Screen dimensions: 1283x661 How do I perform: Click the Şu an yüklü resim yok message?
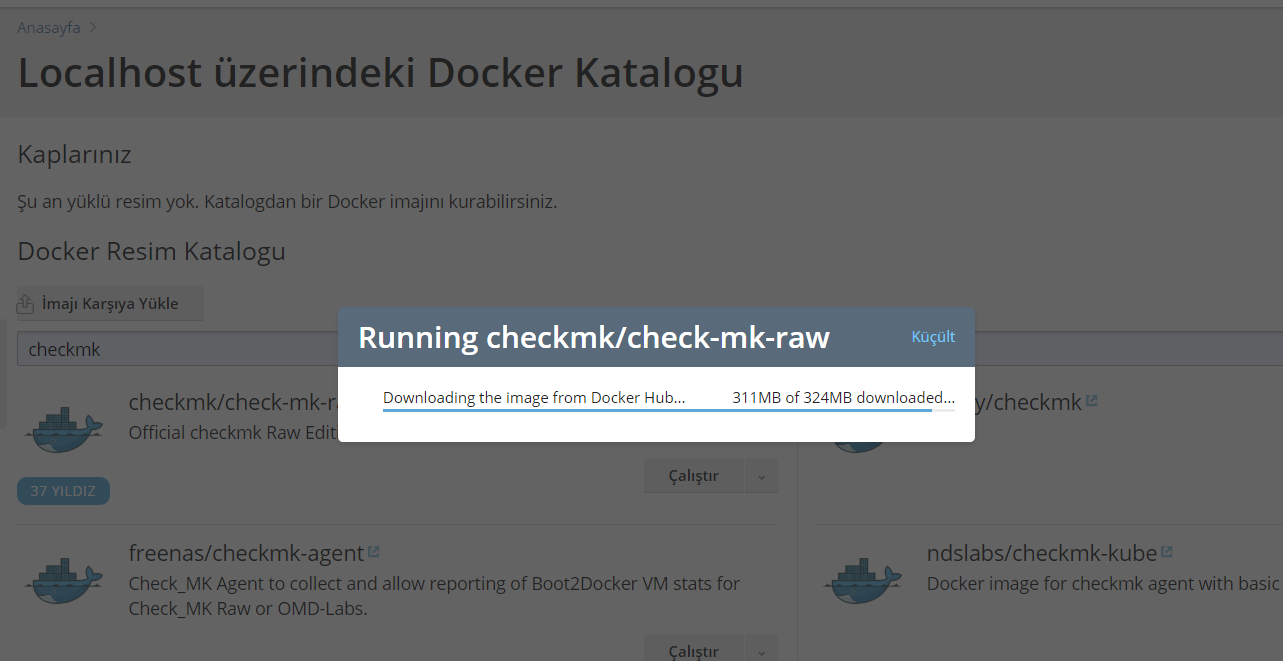[287, 202]
